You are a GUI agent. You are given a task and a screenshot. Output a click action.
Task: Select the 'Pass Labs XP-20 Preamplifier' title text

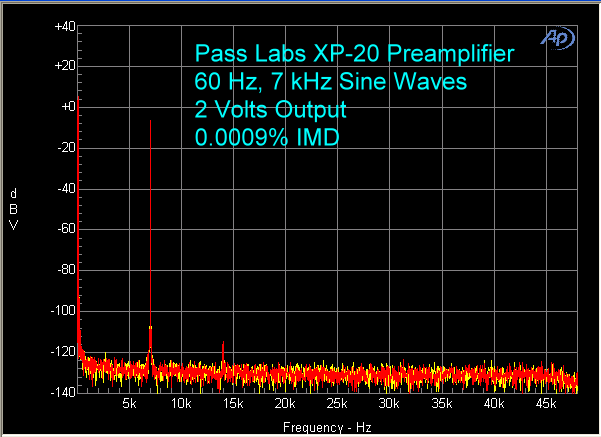coord(354,53)
